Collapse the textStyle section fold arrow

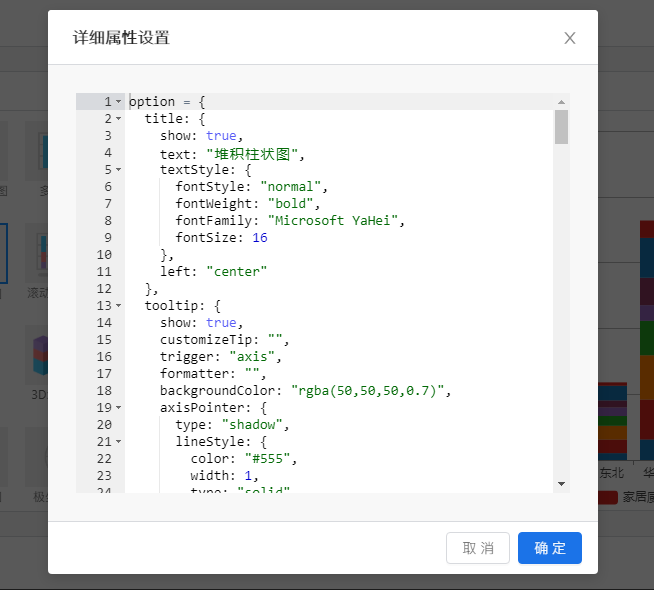(119, 170)
